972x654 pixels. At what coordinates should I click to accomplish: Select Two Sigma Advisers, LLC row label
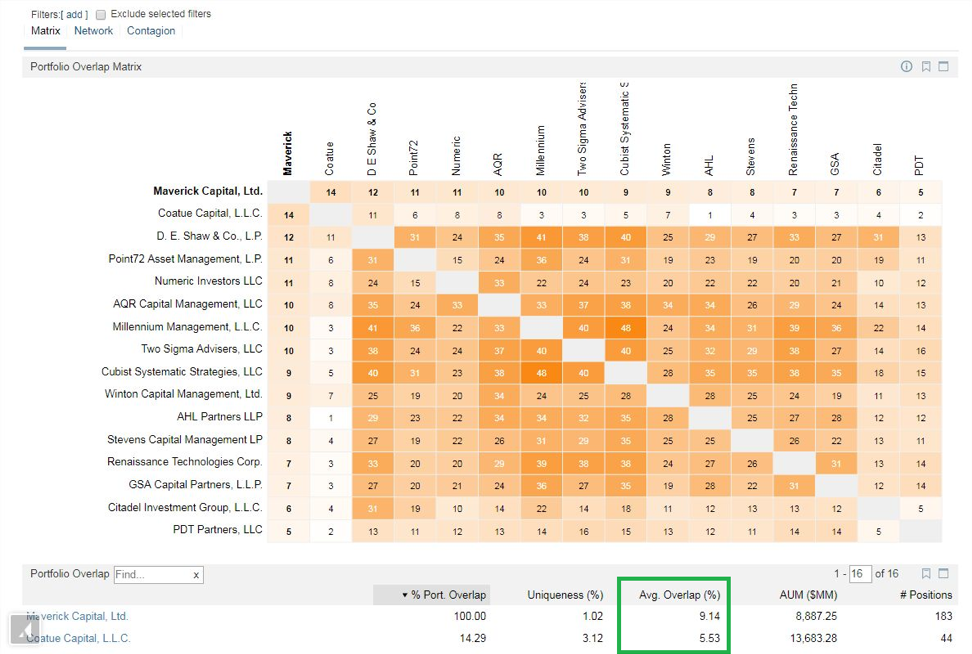(201, 349)
